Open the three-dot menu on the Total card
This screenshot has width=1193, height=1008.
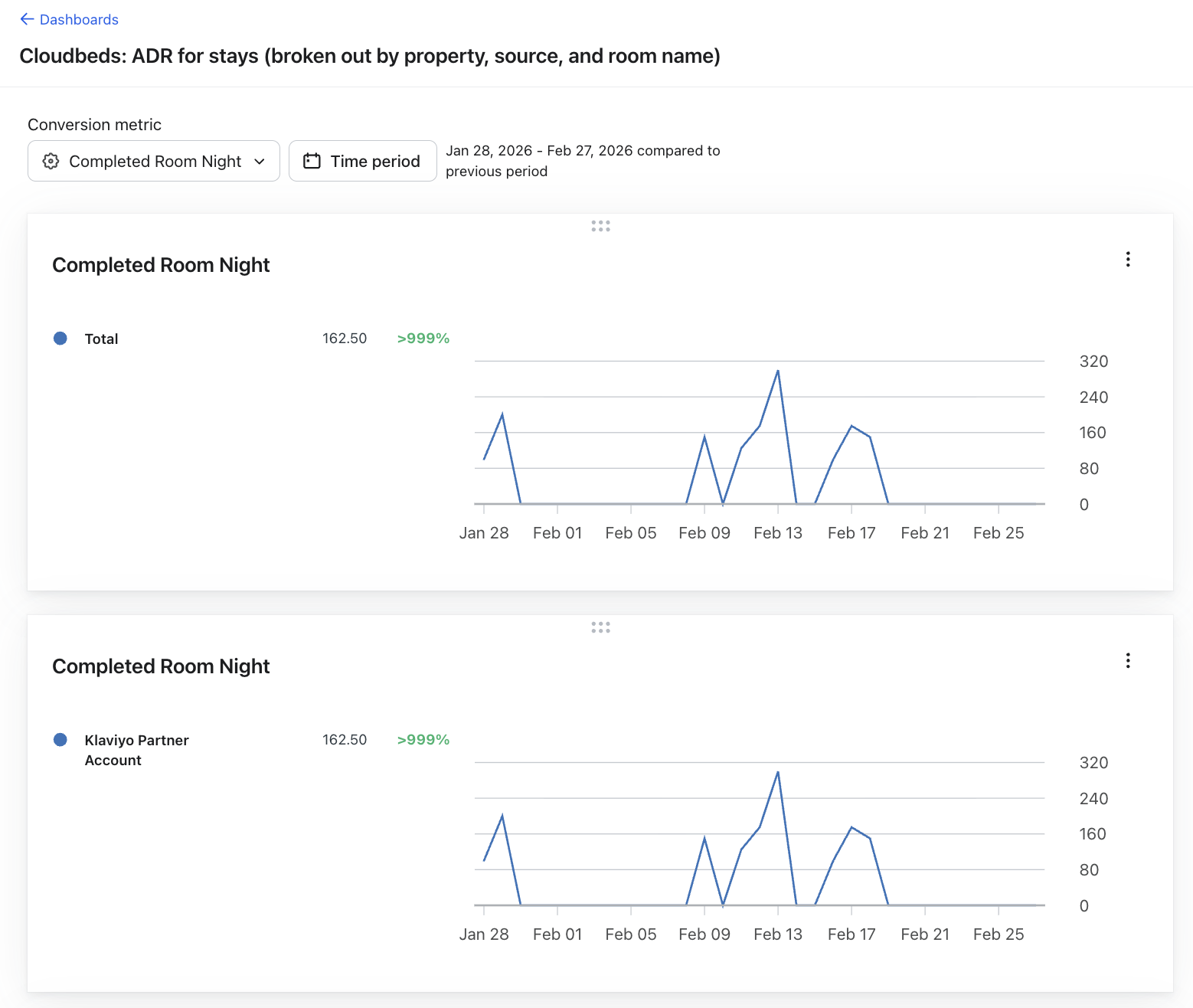point(1128,259)
